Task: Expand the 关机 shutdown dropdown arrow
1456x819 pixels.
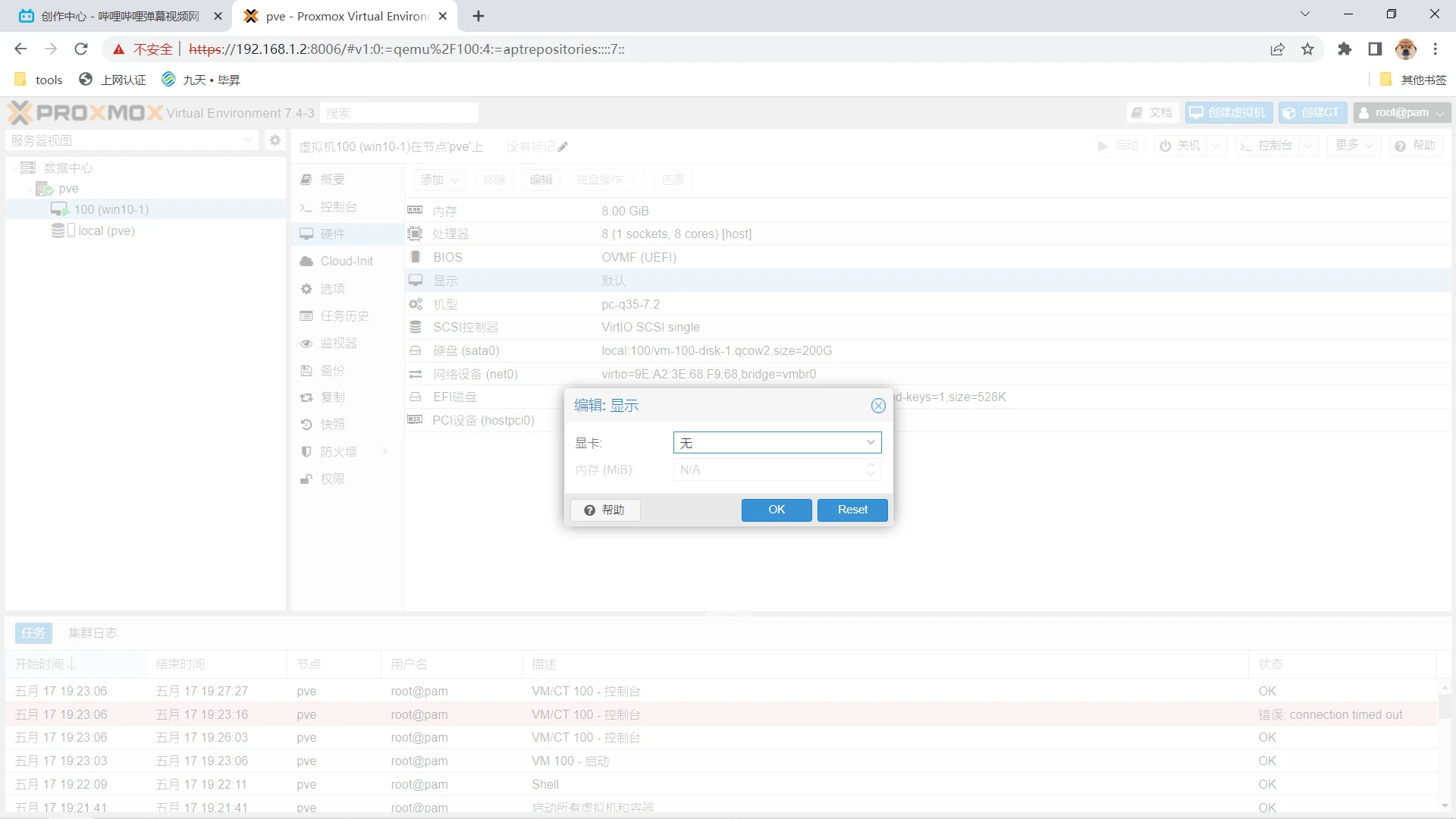Action: 1216,146
